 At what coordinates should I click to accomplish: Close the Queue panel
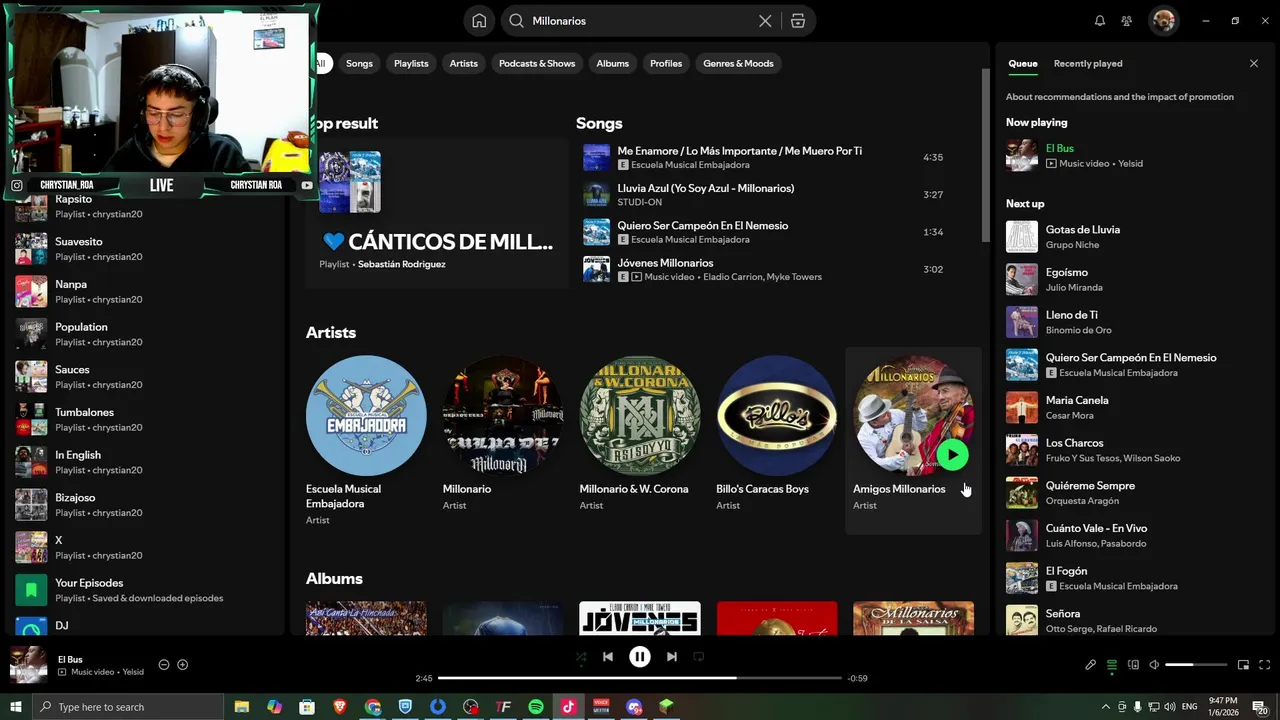(x=1254, y=63)
